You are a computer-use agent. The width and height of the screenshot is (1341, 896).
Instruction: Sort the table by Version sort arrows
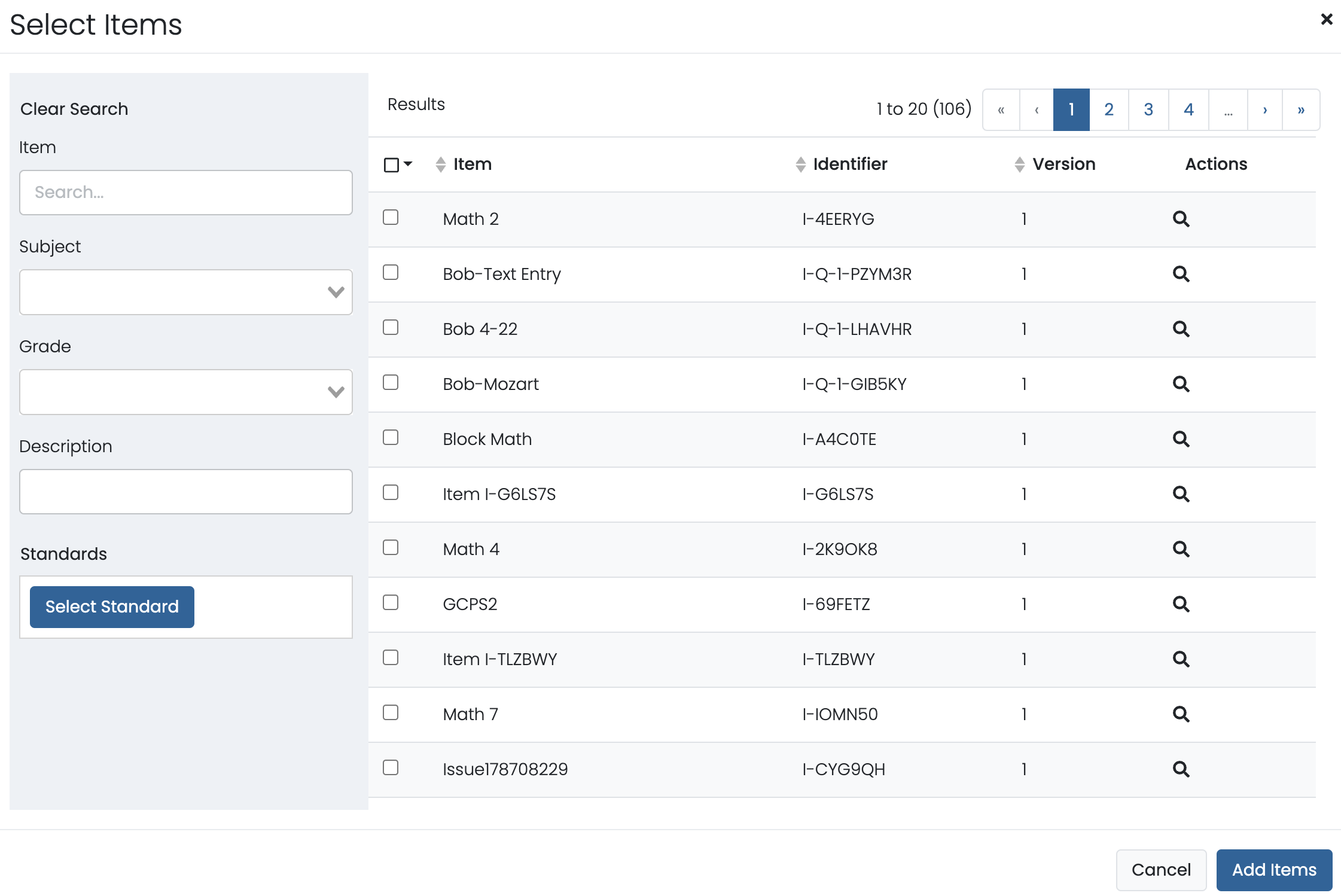tap(1020, 164)
